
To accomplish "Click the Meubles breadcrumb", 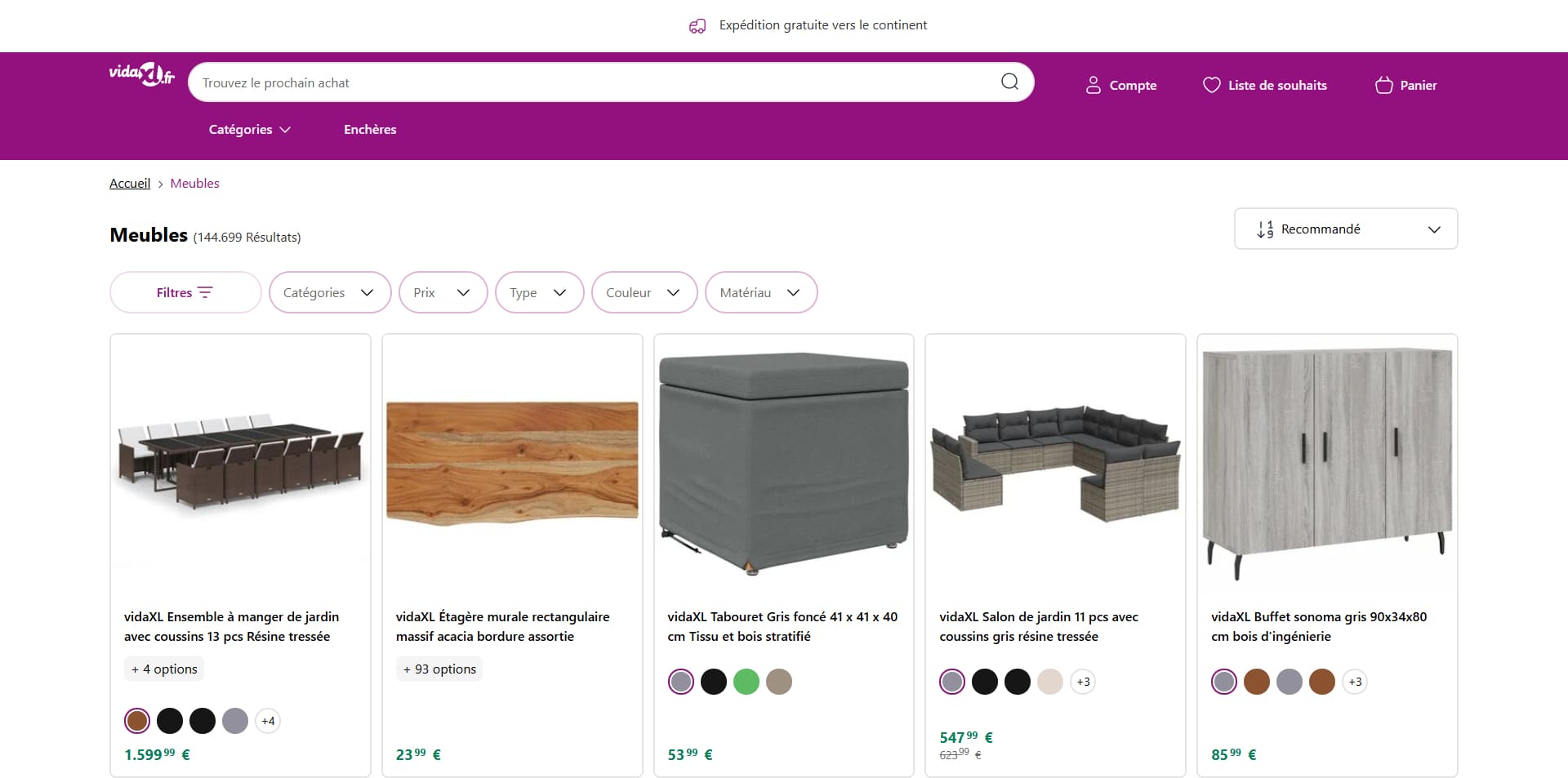I will 194,183.
